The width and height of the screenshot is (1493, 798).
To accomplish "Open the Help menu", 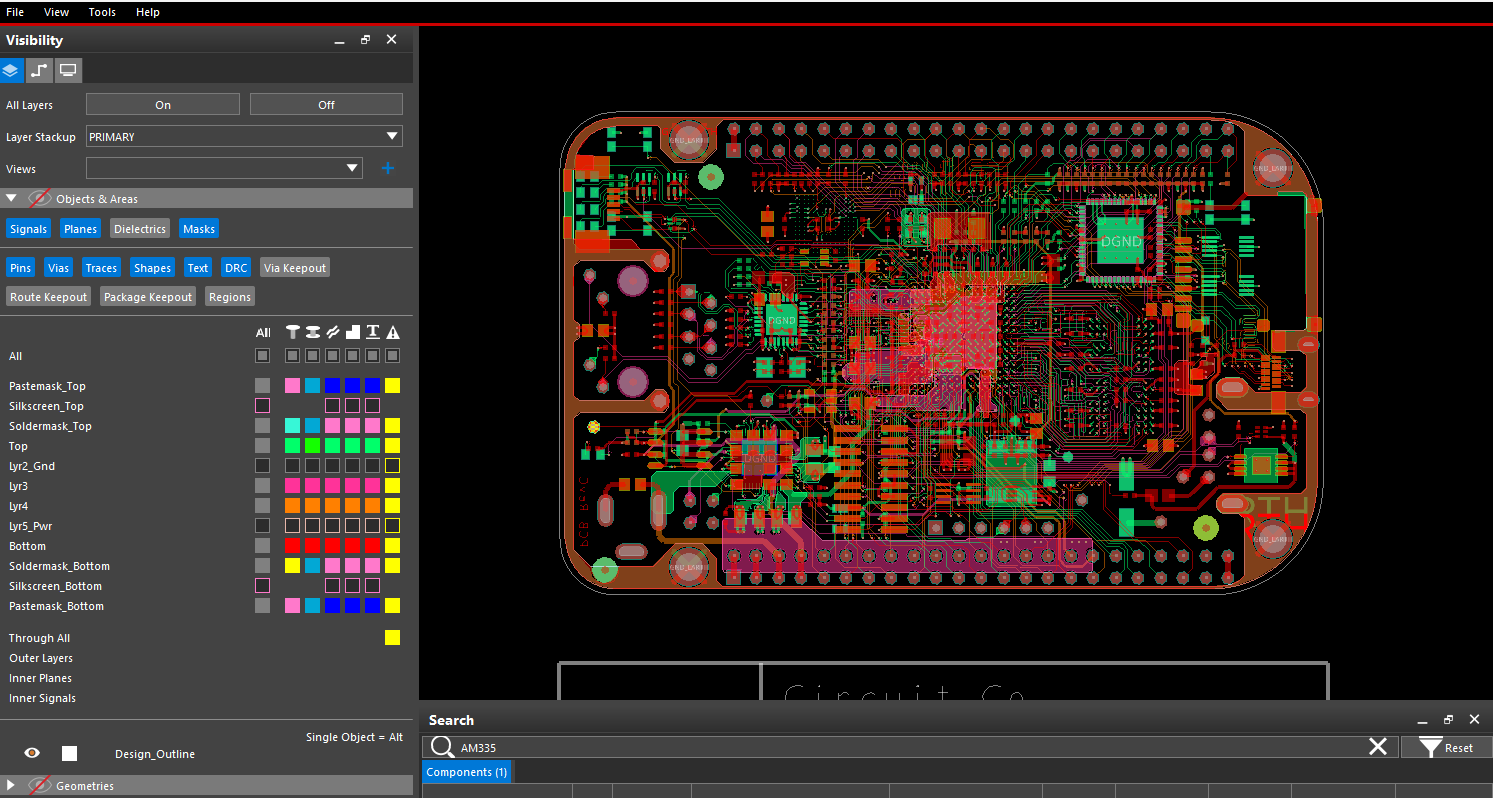I will [x=148, y=12].
